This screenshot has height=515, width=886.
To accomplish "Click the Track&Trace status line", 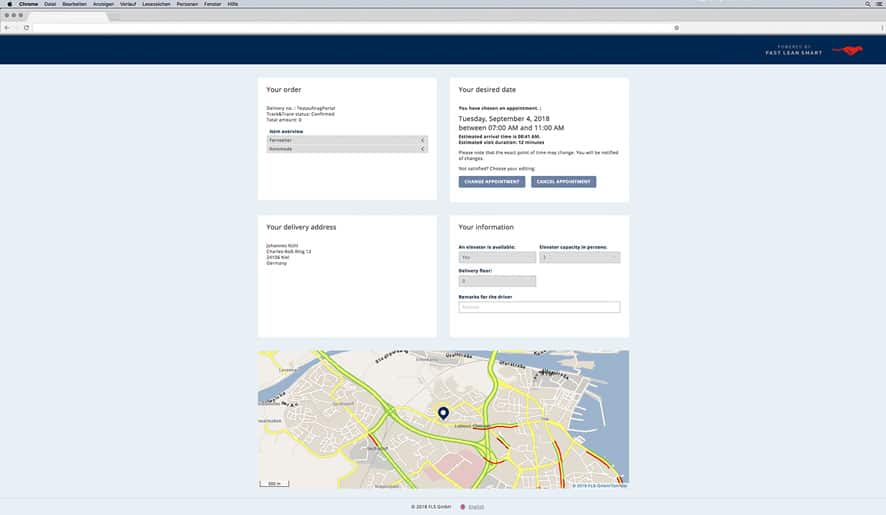I will click(301, 114).
